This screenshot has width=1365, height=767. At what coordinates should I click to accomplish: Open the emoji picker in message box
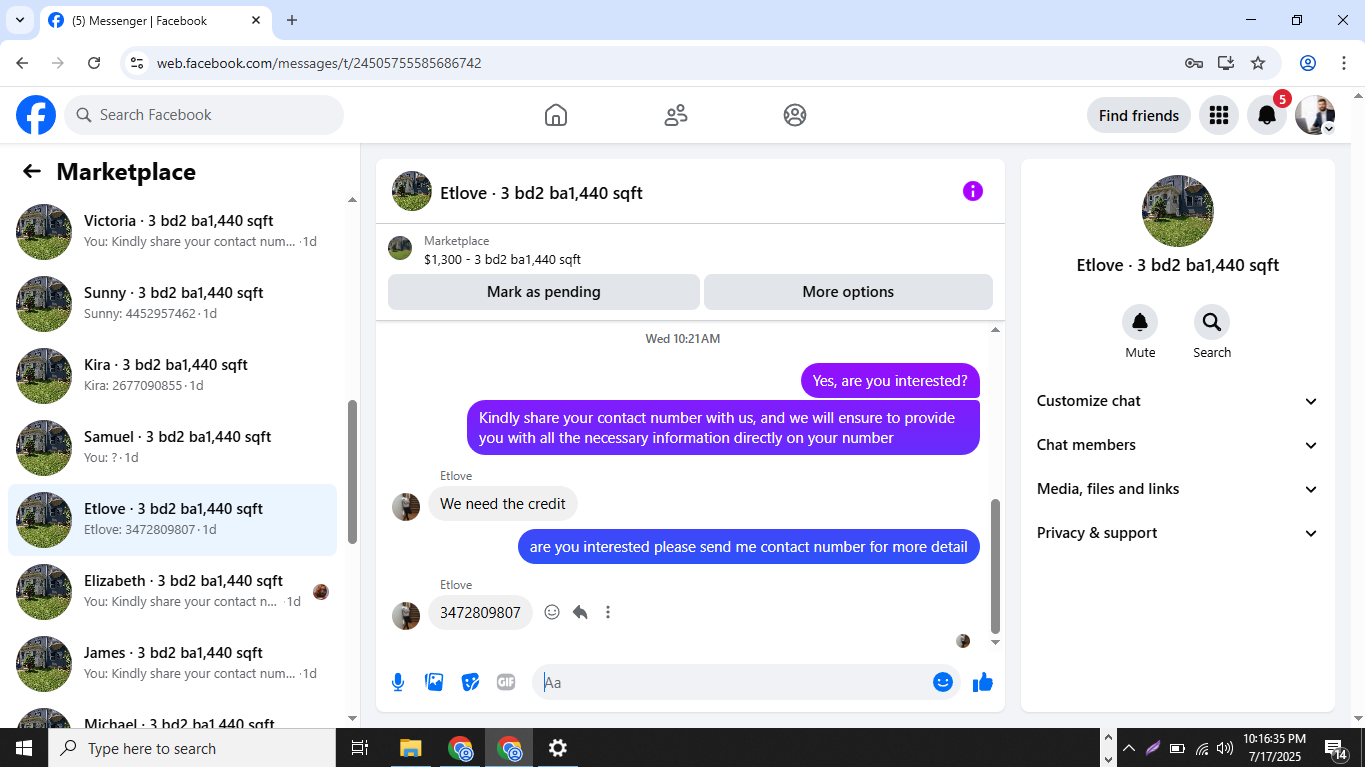943,682
